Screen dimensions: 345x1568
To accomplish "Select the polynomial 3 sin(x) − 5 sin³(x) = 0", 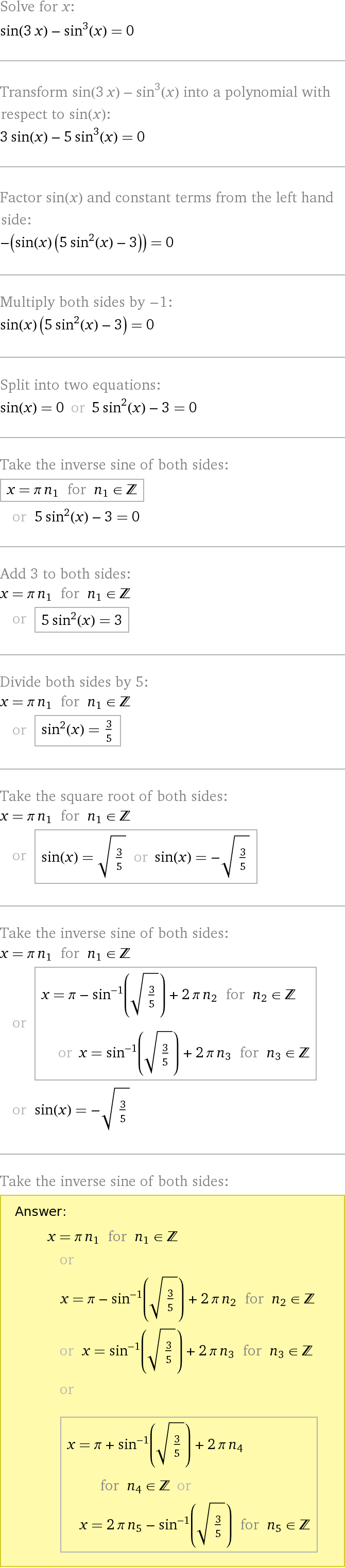I will [73, 136].
